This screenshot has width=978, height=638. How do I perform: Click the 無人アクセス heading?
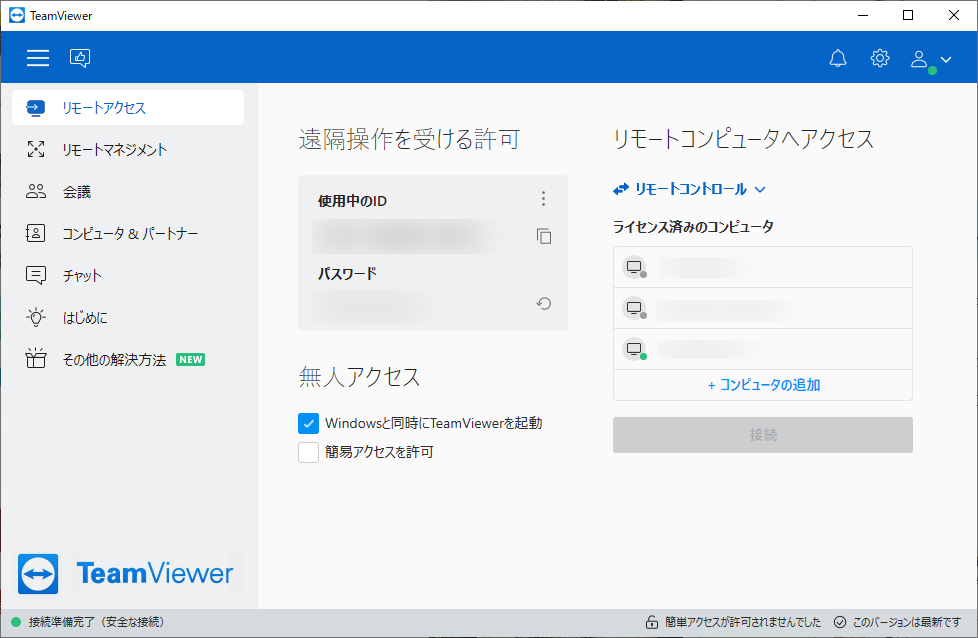pos(359,377)
